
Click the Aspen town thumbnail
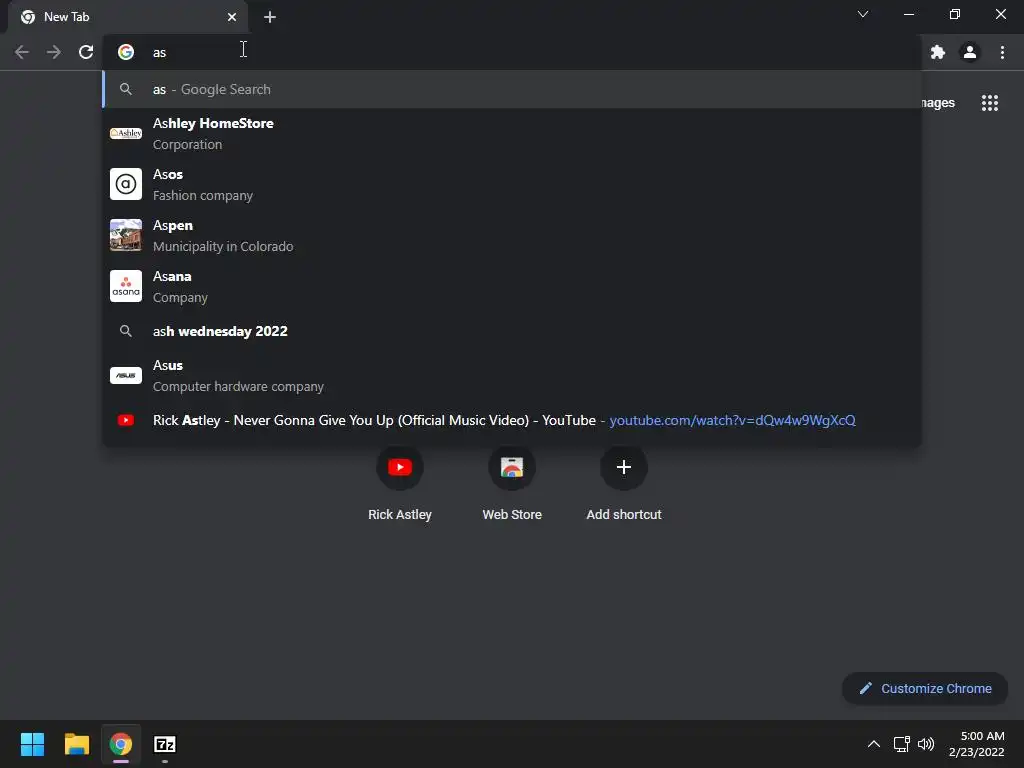click(126, 235)
